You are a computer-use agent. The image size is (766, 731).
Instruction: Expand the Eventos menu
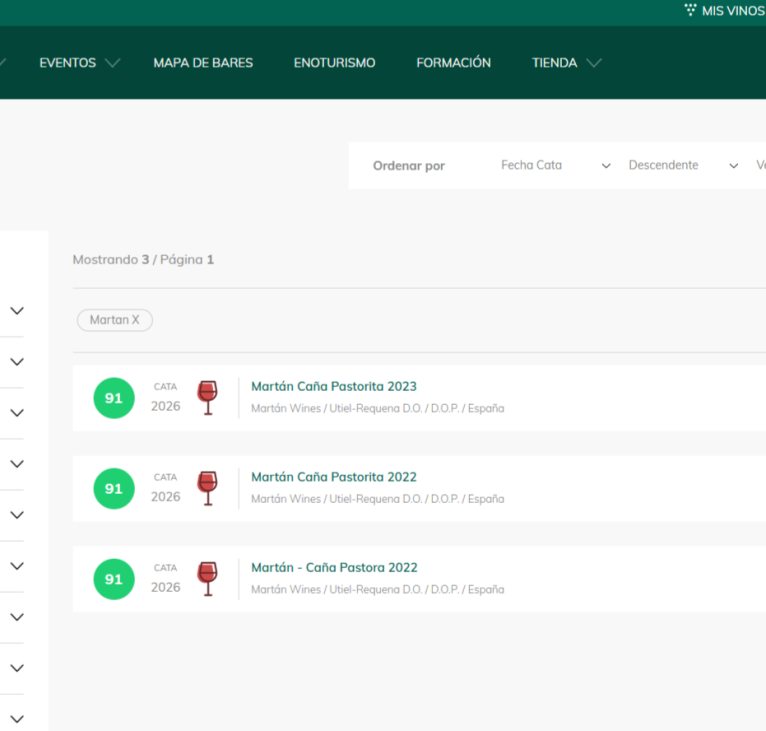(79, 63)
